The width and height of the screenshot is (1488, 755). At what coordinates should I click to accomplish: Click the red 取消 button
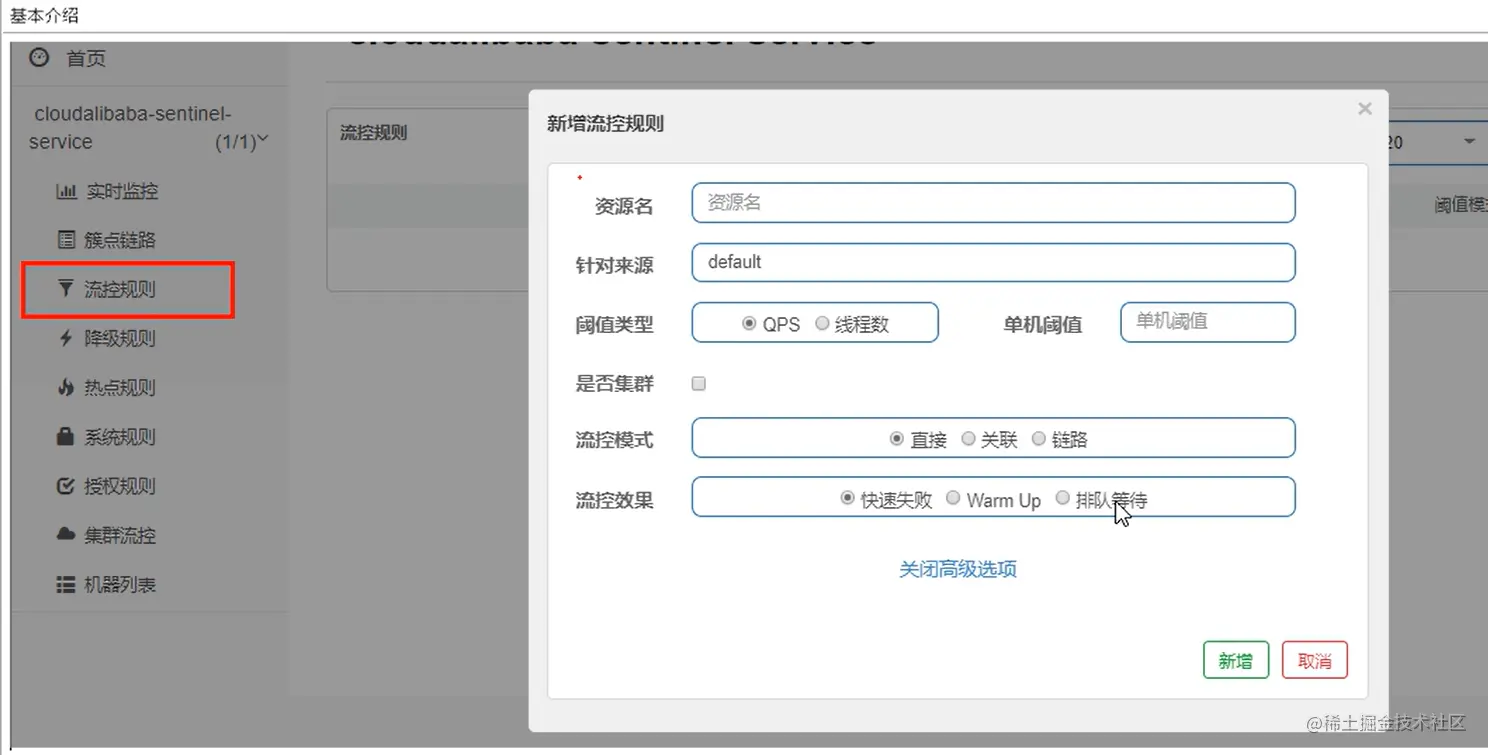1315,660
